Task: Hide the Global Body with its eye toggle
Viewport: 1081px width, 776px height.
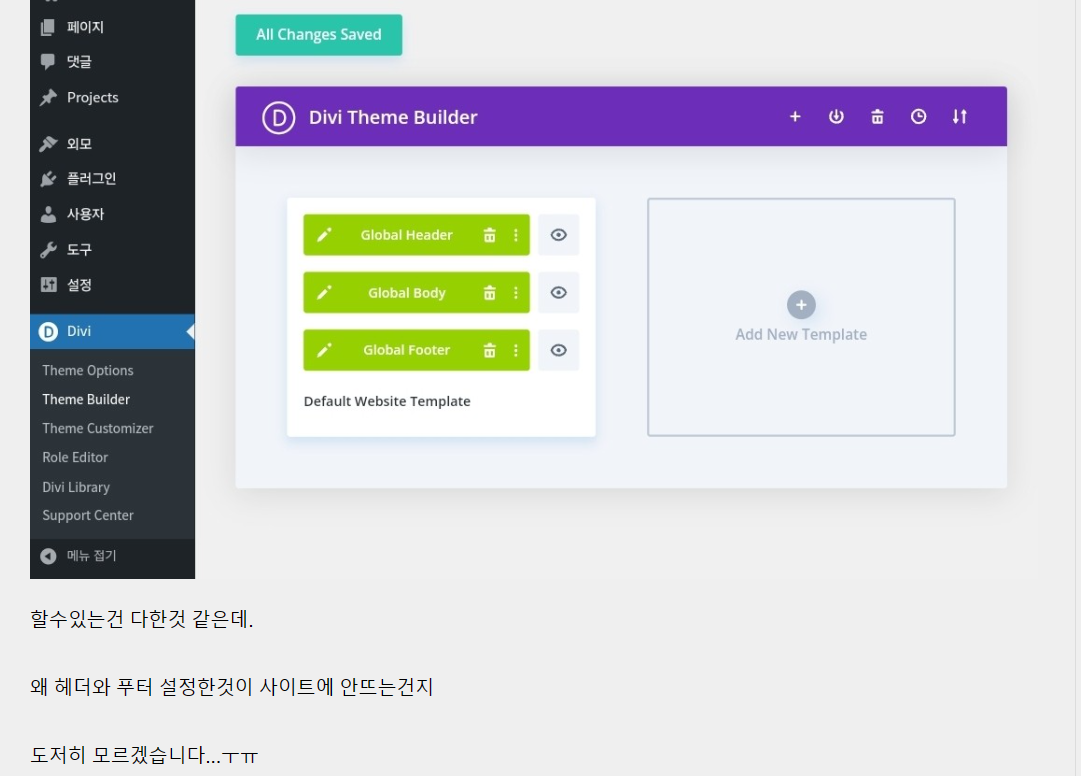Action: click(558, 292)
